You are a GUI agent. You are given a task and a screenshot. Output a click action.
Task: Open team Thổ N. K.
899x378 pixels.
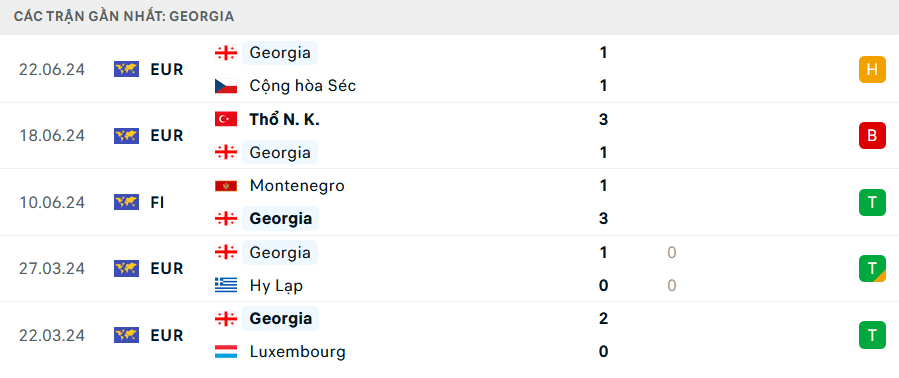pos(284,119)
